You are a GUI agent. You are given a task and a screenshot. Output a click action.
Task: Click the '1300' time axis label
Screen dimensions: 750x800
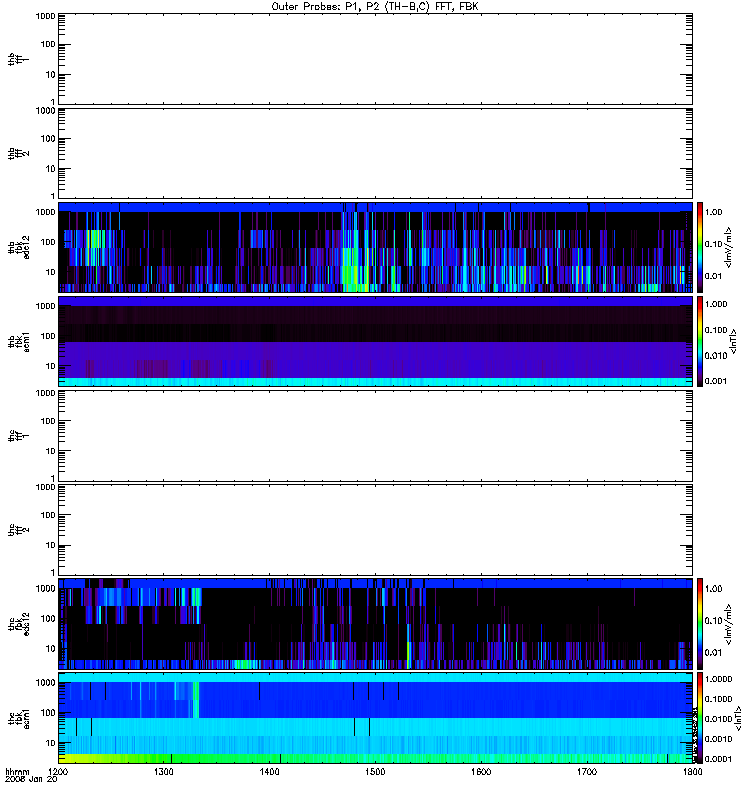(163, 772)
